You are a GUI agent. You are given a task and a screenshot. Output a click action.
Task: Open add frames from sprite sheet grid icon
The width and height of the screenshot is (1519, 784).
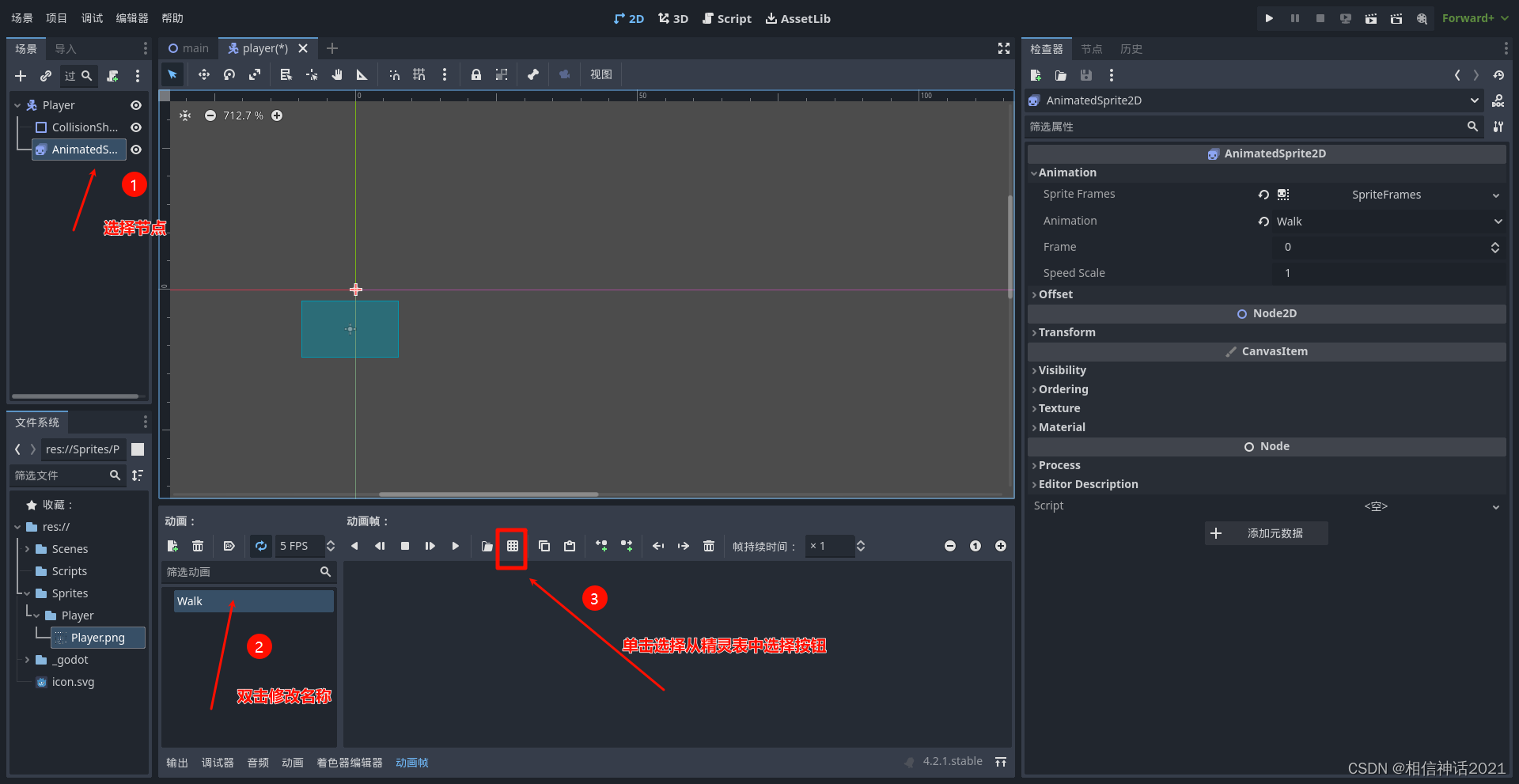pyautogui.click(x=512, y=546)
